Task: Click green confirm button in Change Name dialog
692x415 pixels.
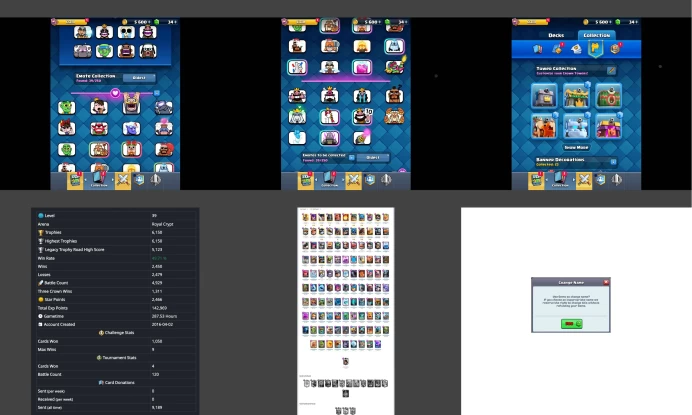Action: (572, 324)
